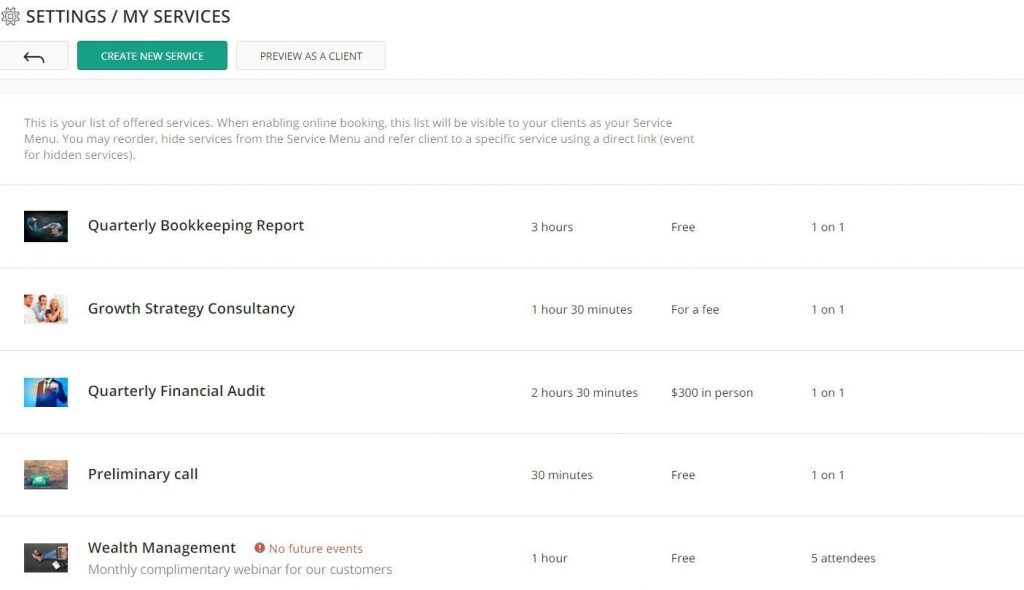Click the warning icon beside No future events

[260, 548]
